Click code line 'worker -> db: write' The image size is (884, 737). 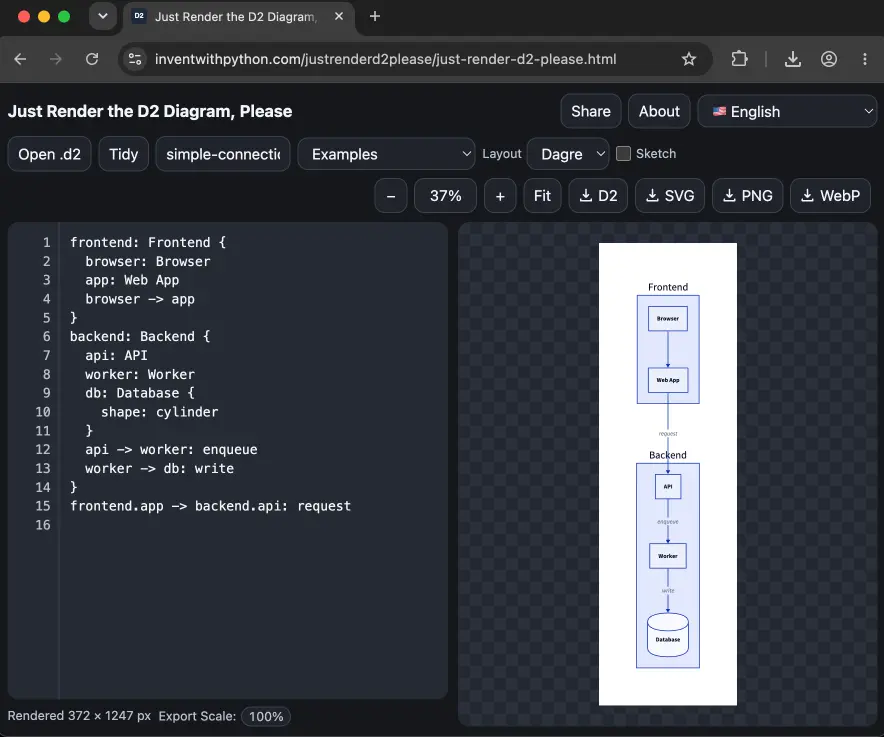tap(160, 469)
